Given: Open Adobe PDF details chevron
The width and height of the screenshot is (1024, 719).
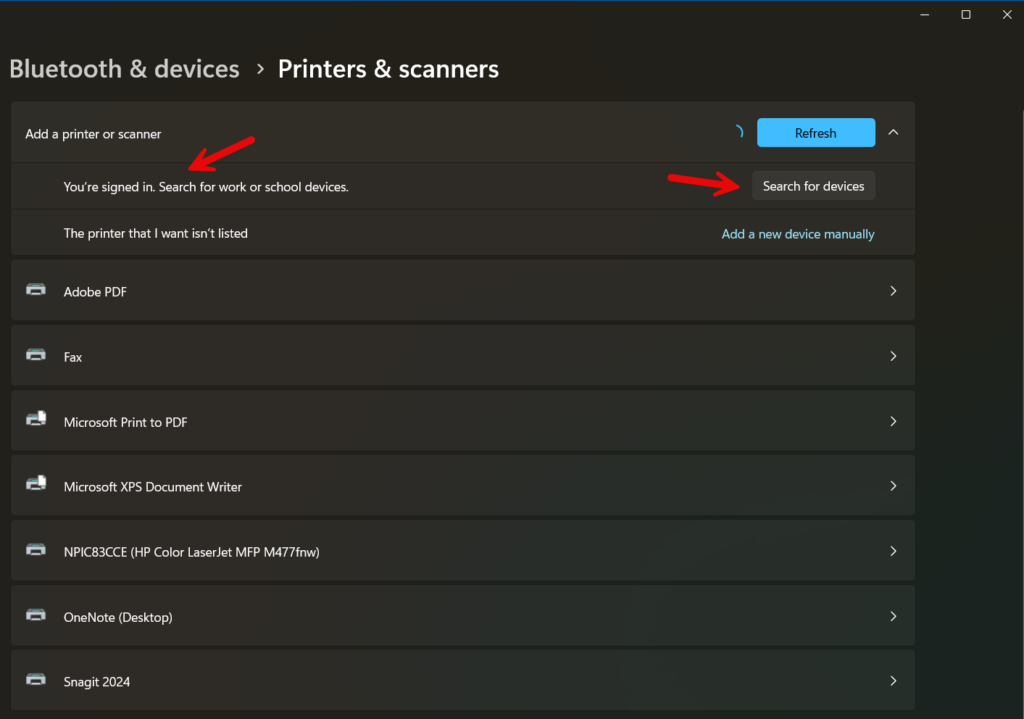Looking at the screenshot, I should (x=893, y=291).
